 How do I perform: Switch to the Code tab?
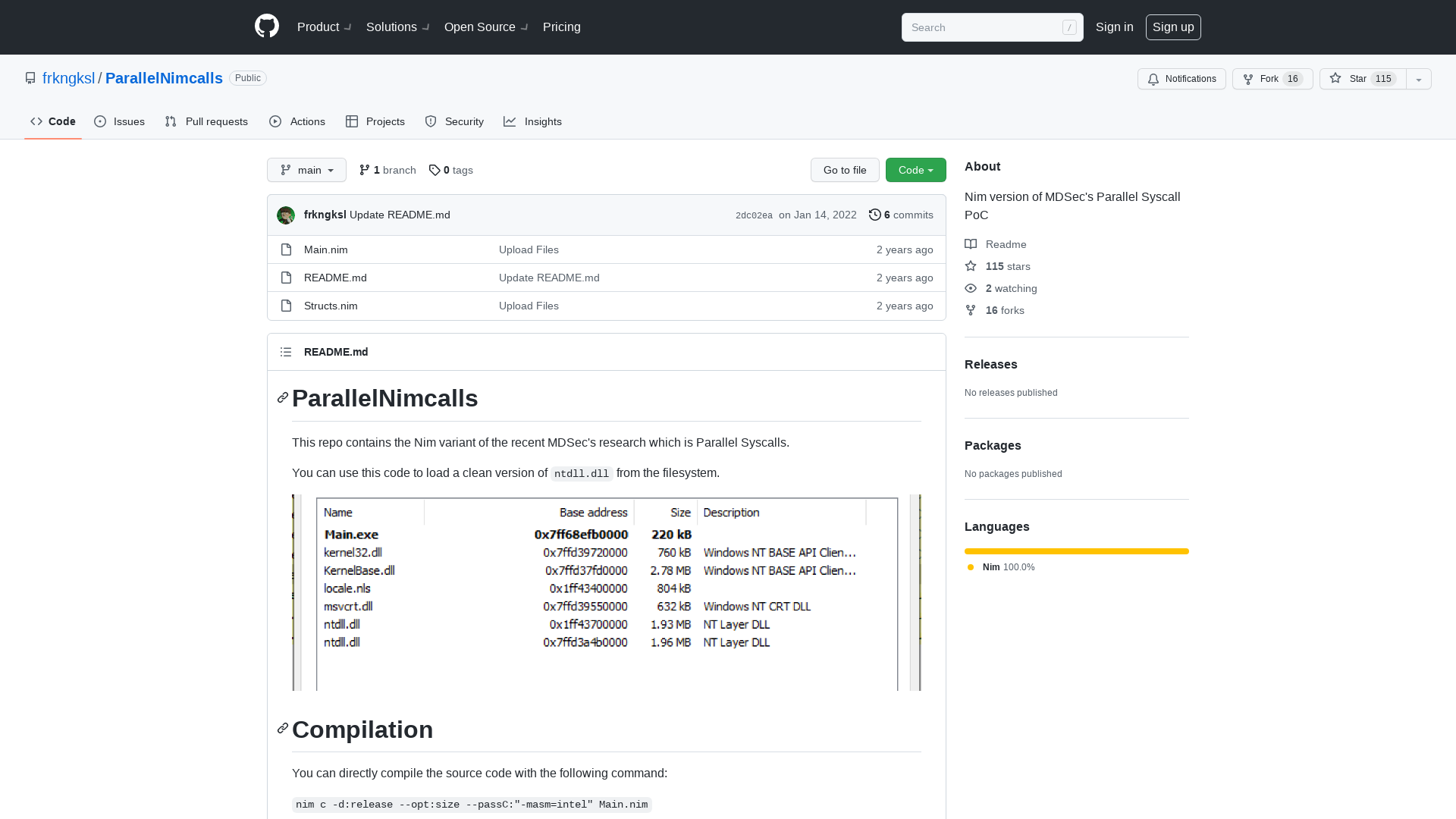click(x=53, y=121)
